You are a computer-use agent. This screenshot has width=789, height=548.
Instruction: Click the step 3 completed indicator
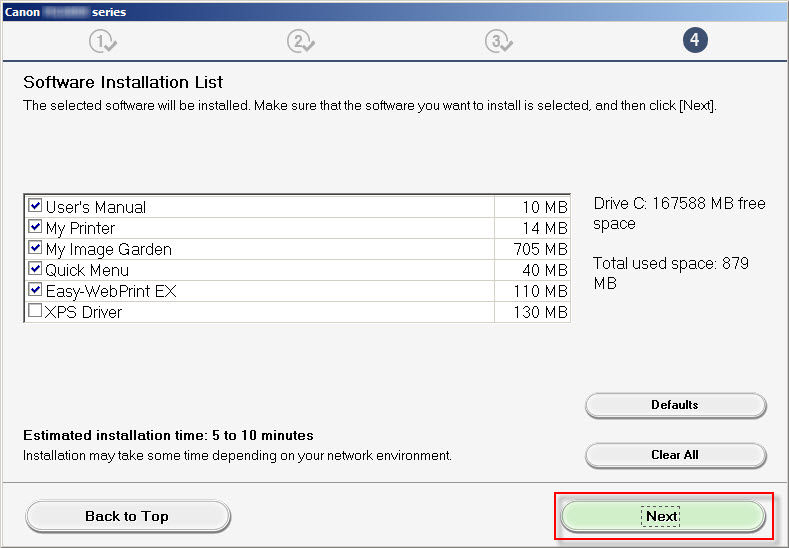coord(497,41)
